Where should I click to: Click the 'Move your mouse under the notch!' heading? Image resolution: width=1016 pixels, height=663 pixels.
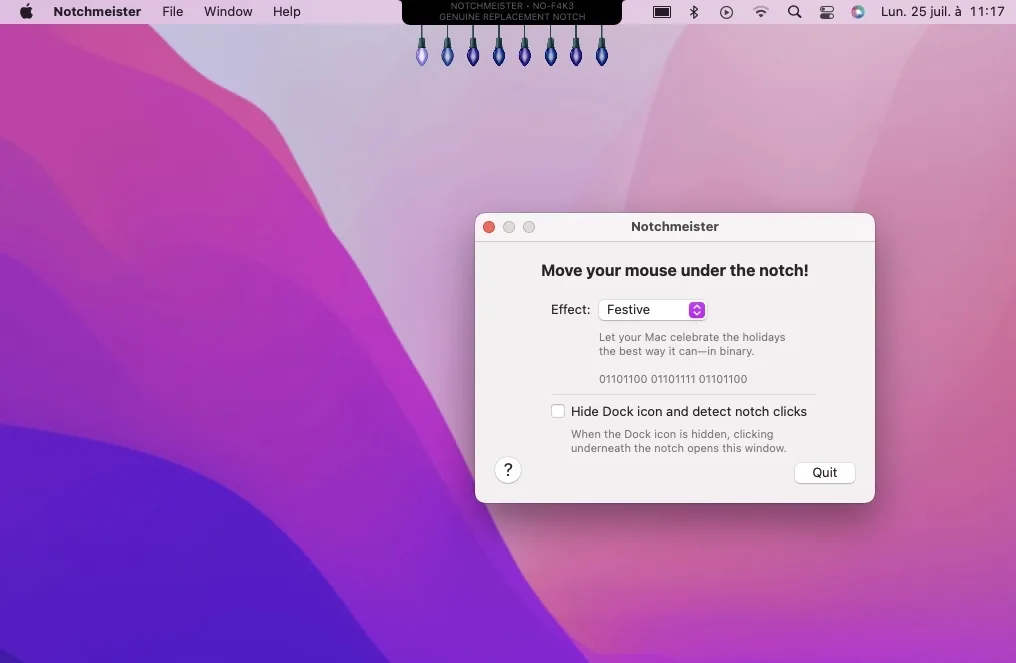675,270
